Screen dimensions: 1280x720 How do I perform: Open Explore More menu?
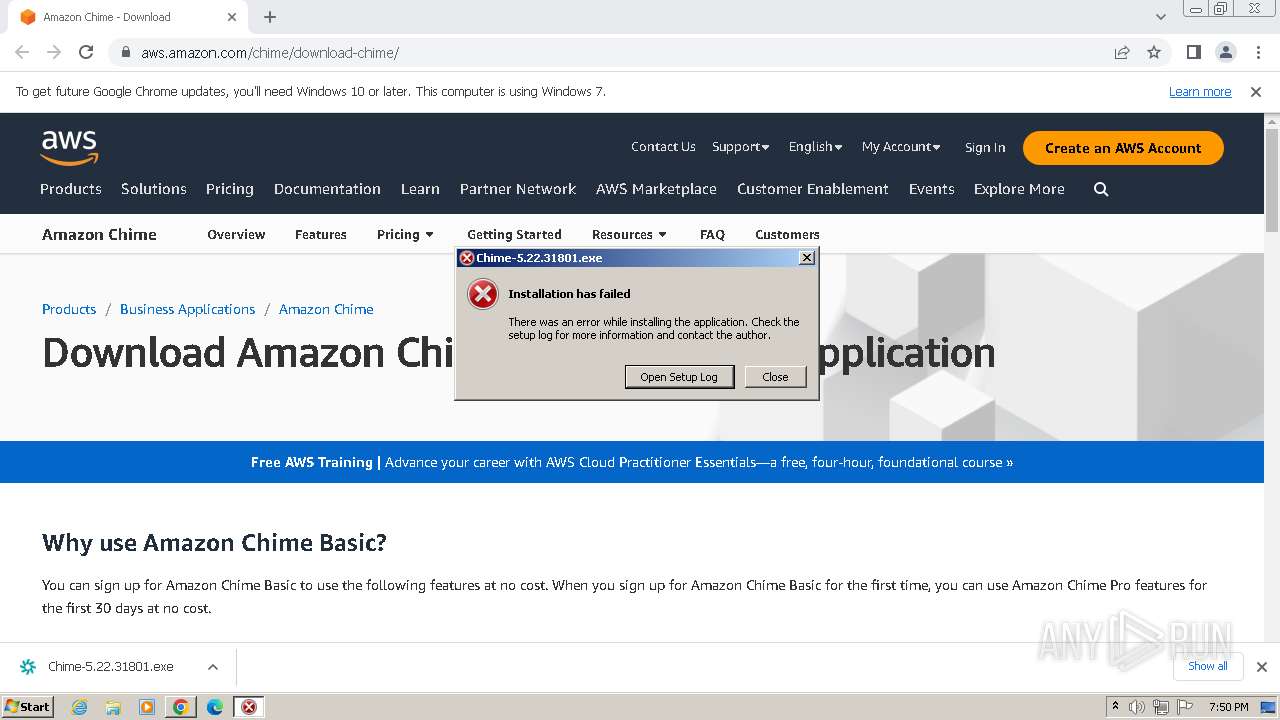point(1019,189)
